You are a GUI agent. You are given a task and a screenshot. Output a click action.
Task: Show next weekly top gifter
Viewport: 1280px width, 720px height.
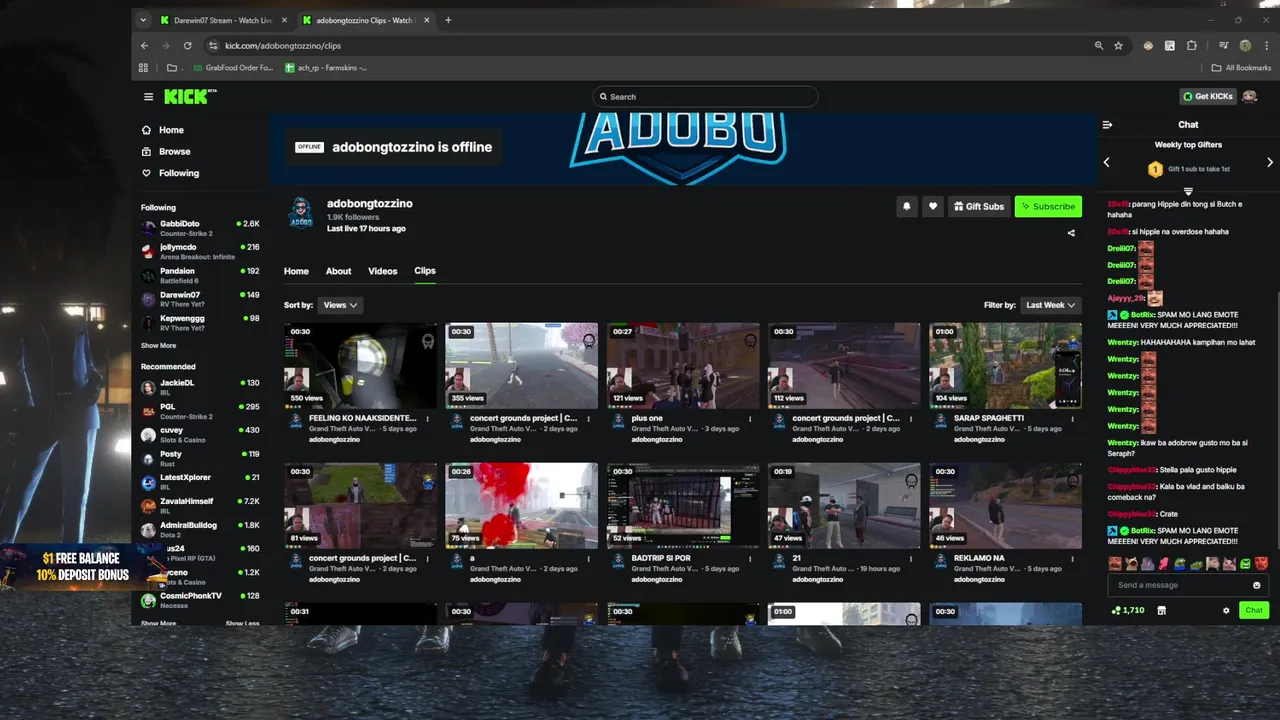1270,162
